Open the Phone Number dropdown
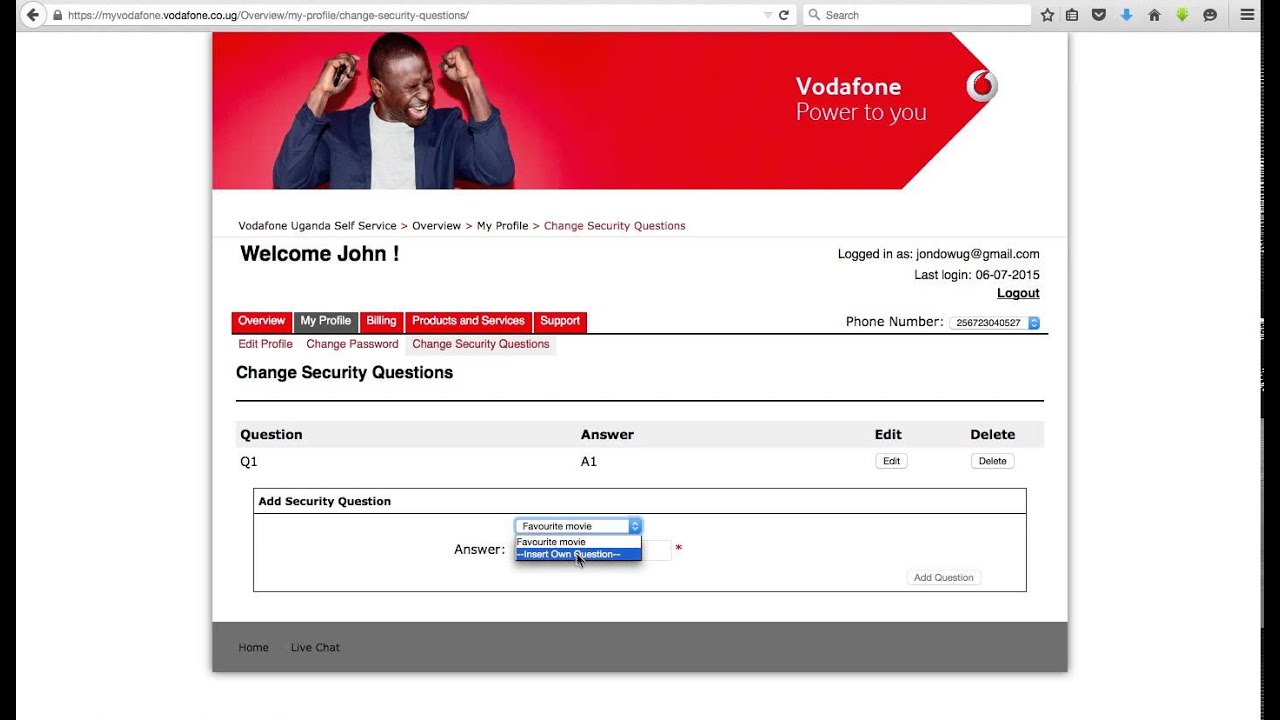The width and height of the screenshot is (1280, 720). (995, 323)
